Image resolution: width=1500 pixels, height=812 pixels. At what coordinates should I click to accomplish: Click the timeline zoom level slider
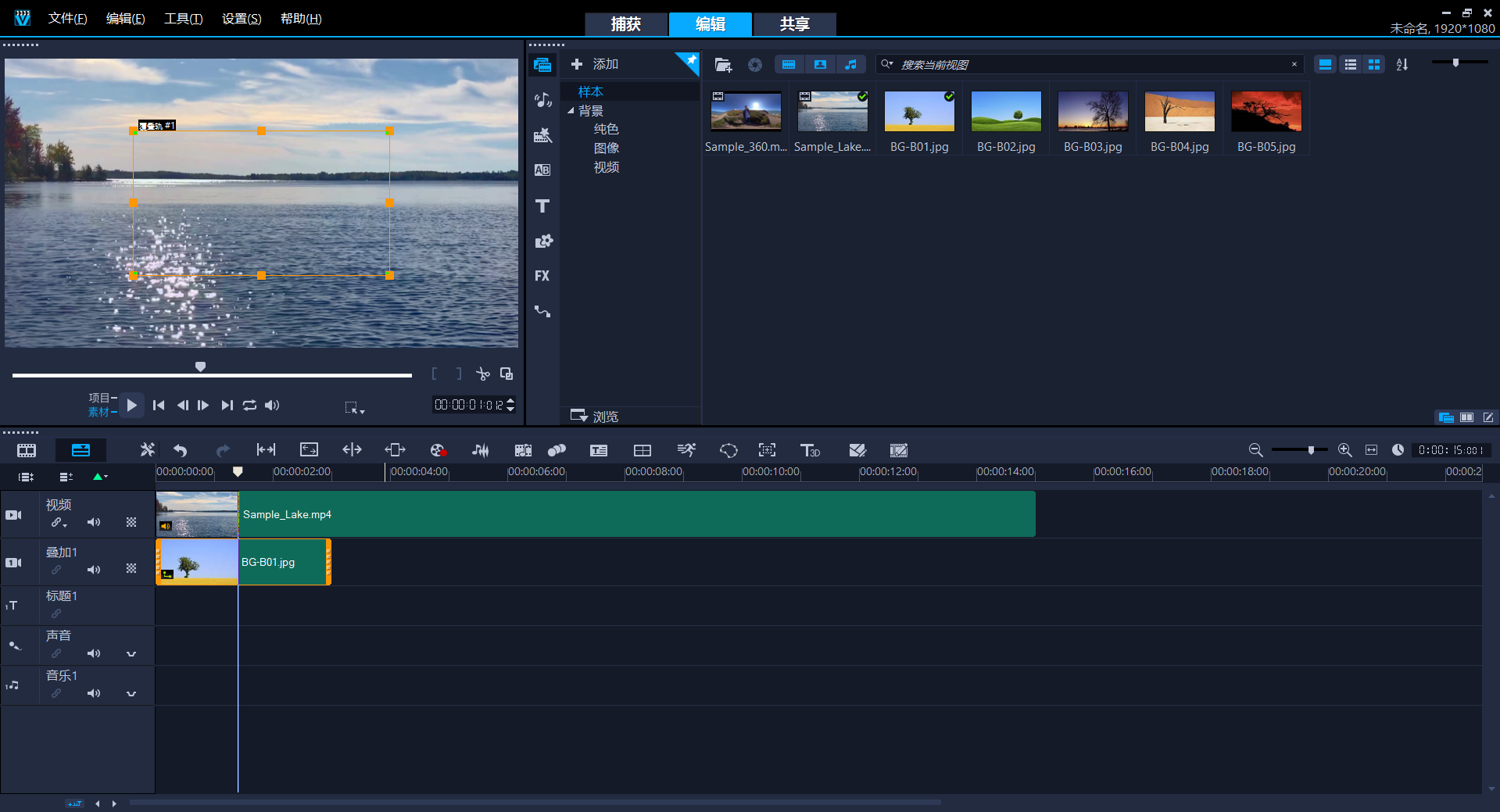(1311, 450)
